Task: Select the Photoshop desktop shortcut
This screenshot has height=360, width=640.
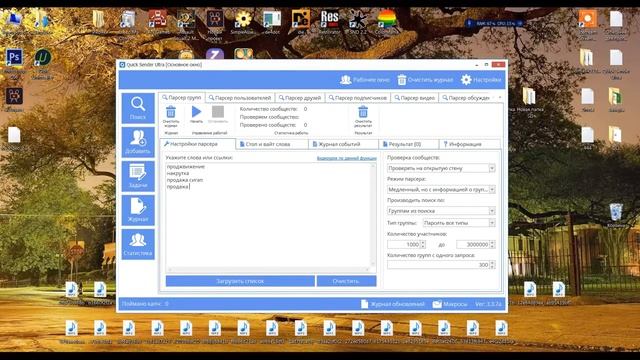Action: pyautogui.click(x=14, y=58)
